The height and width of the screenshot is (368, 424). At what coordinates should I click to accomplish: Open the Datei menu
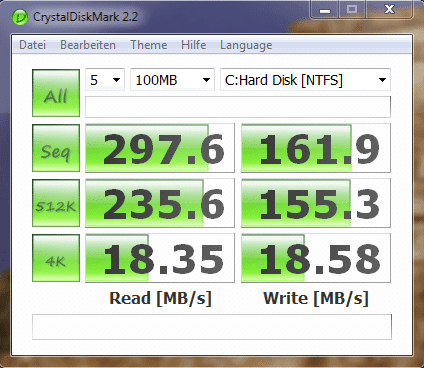click(x=32, y=45)
